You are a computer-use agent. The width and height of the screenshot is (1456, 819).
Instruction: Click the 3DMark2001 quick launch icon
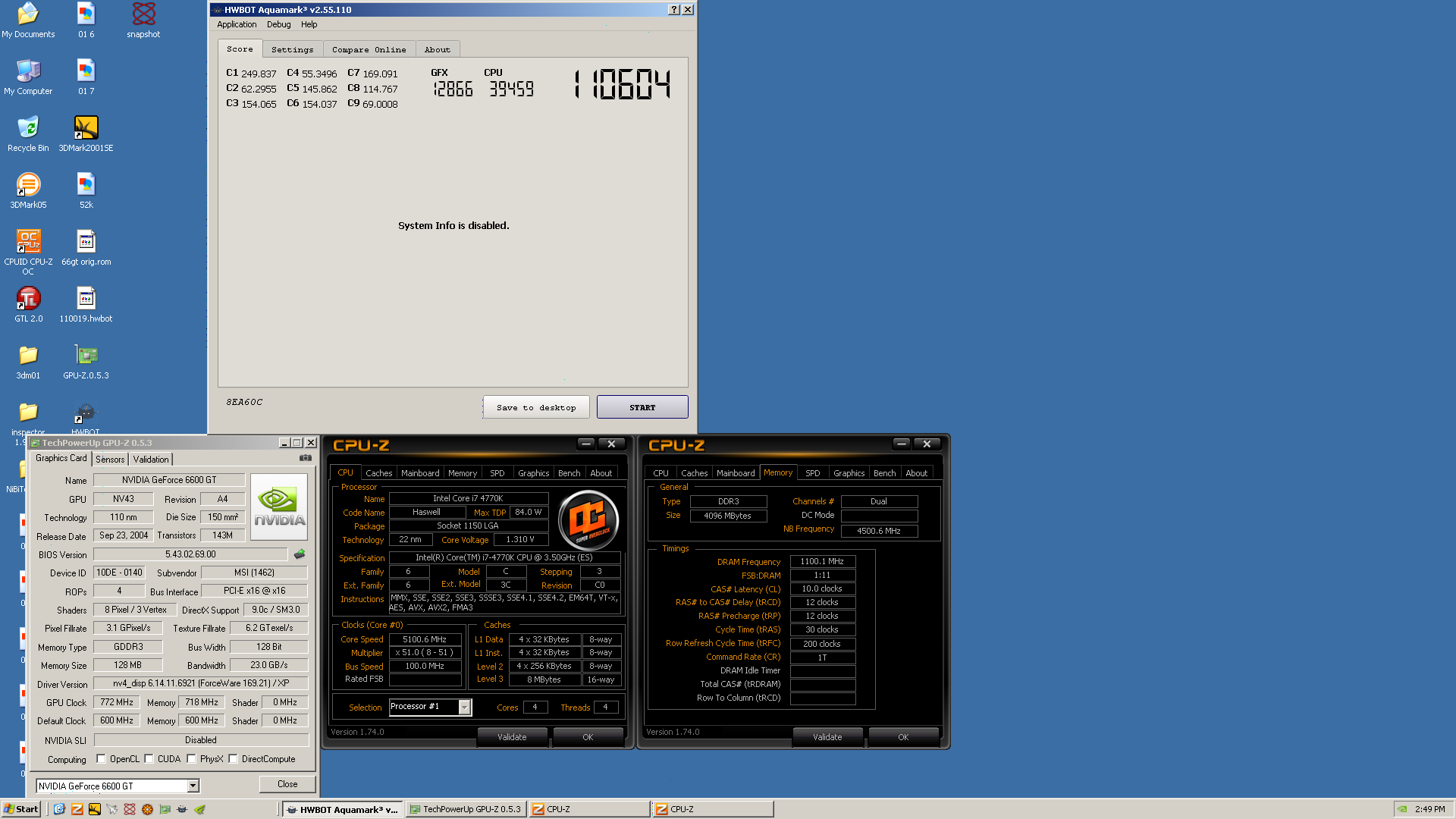pos(94,809)
